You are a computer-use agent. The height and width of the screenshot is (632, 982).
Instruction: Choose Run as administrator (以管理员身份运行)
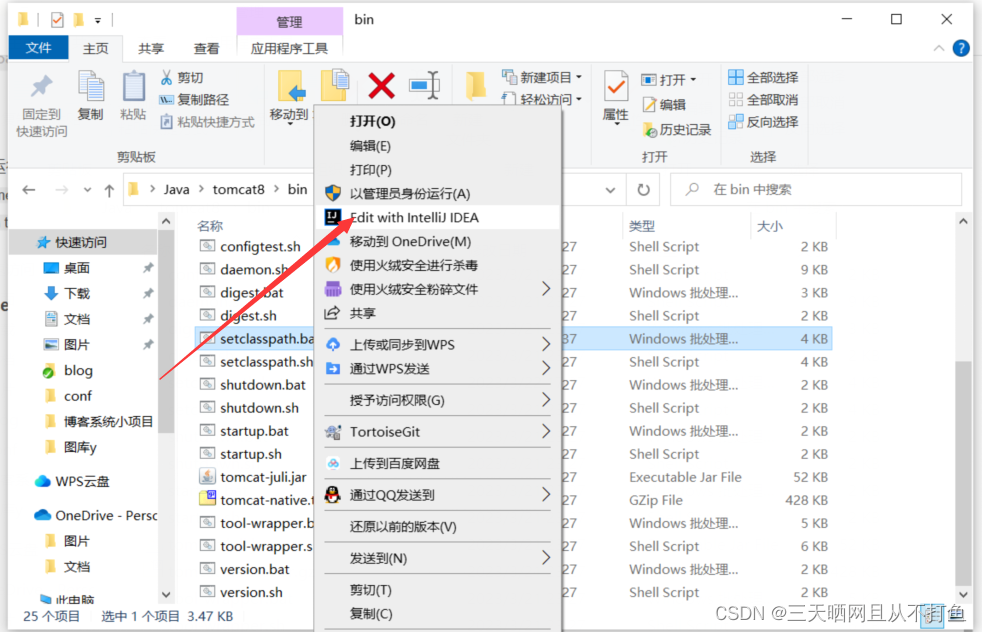point(437,194)
